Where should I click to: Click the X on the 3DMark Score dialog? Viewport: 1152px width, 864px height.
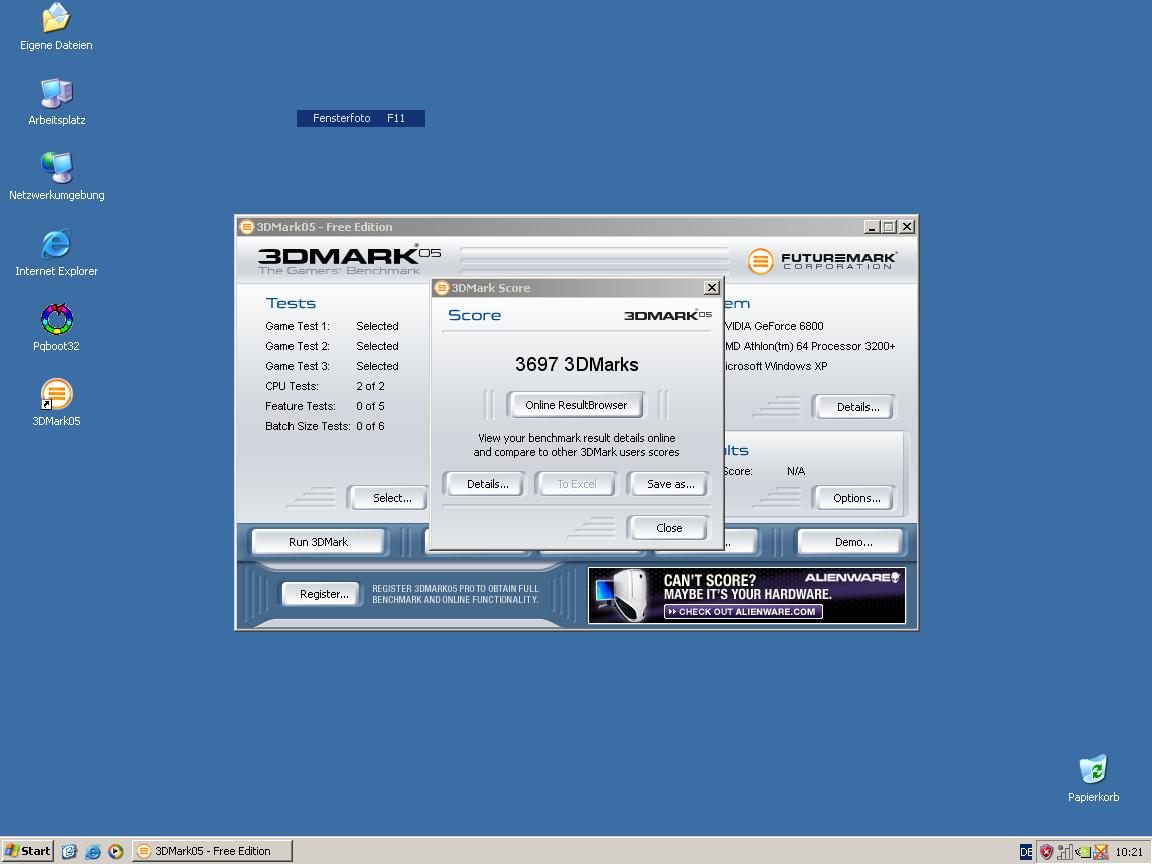(x=711, y=288)
